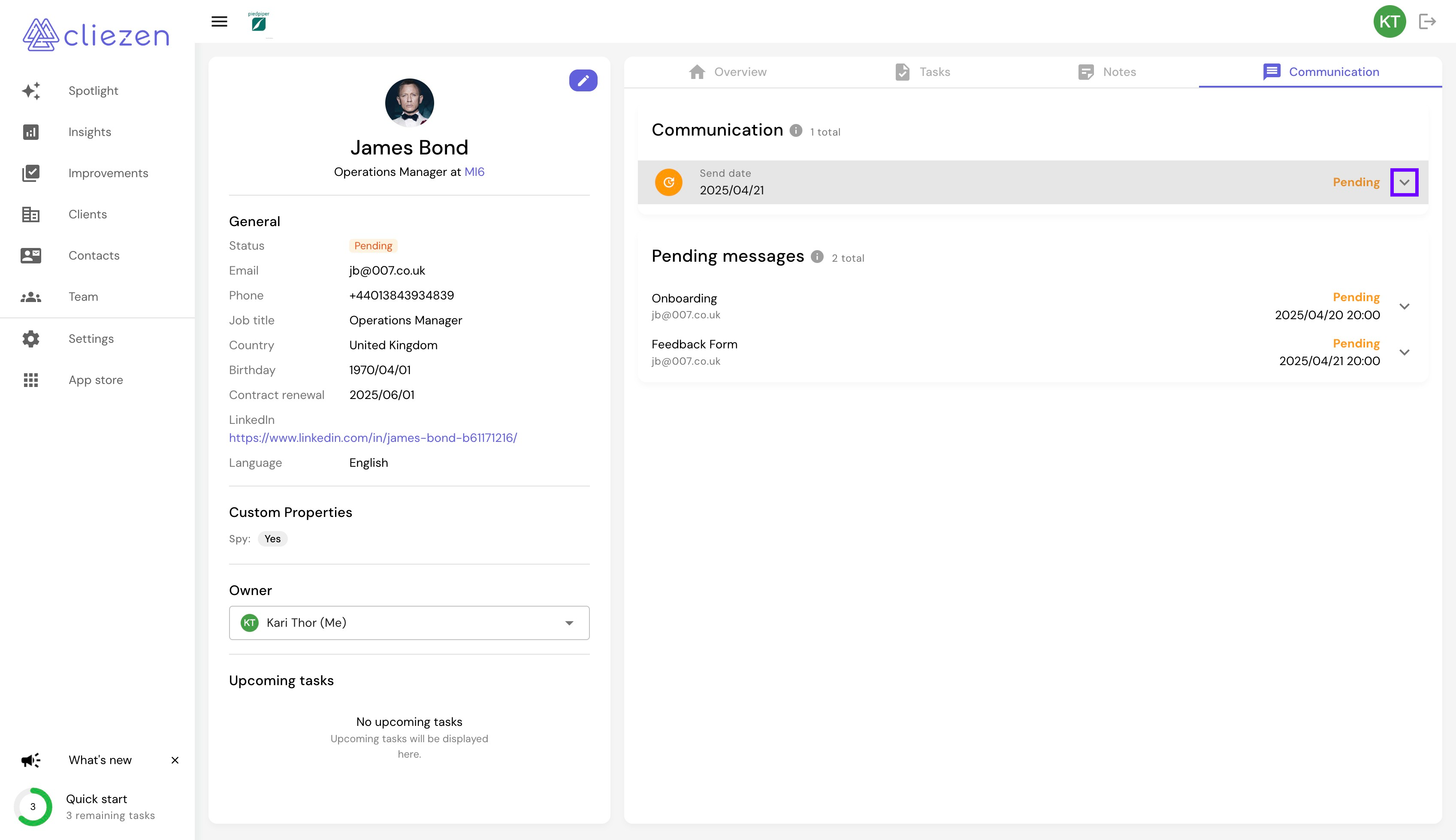Open Quick start remaining tasks
1456x840 pixels.
[x=110, y=807]
